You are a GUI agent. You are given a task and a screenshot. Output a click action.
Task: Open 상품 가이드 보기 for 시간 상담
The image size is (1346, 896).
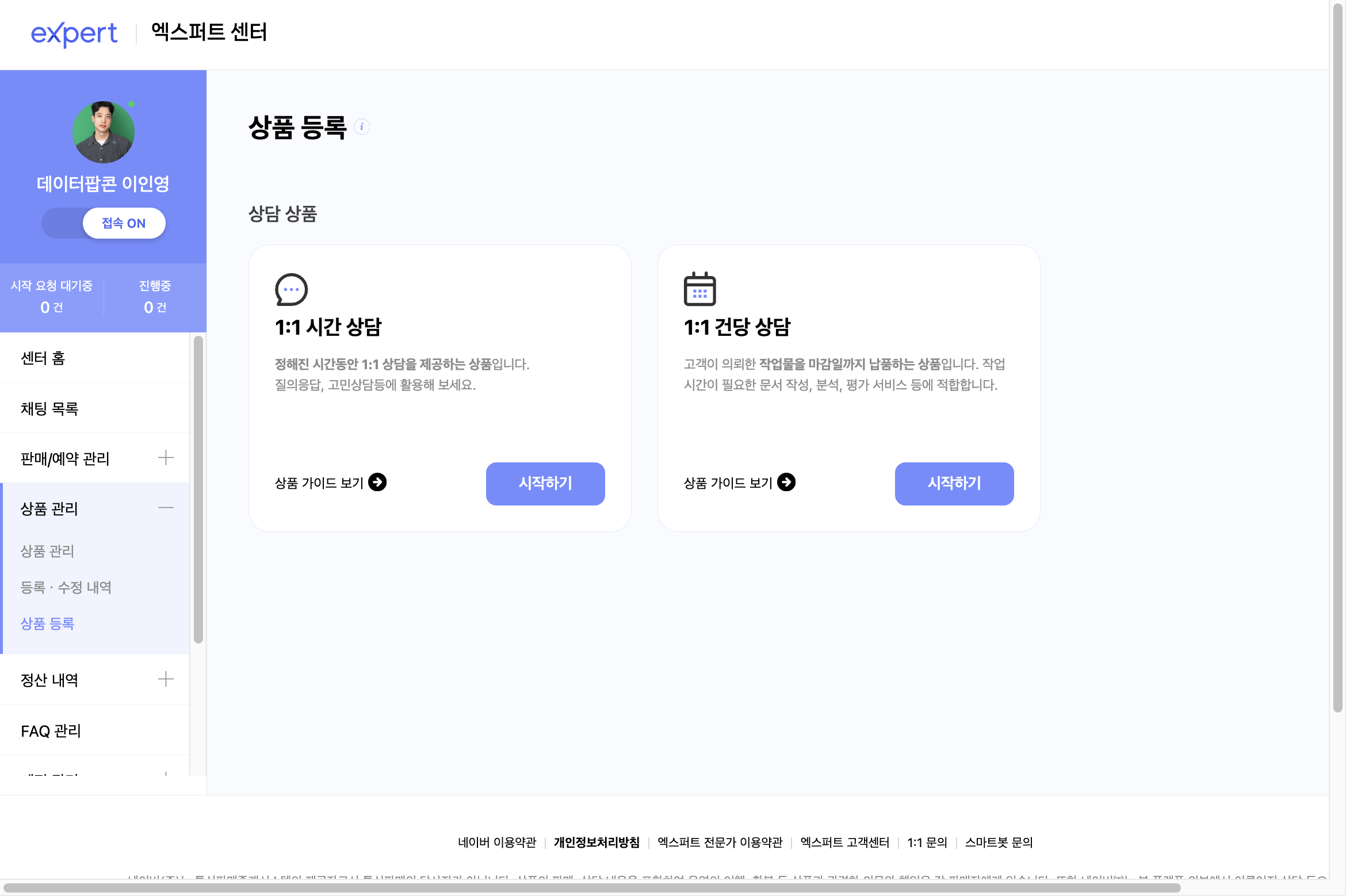click(331, 483)
